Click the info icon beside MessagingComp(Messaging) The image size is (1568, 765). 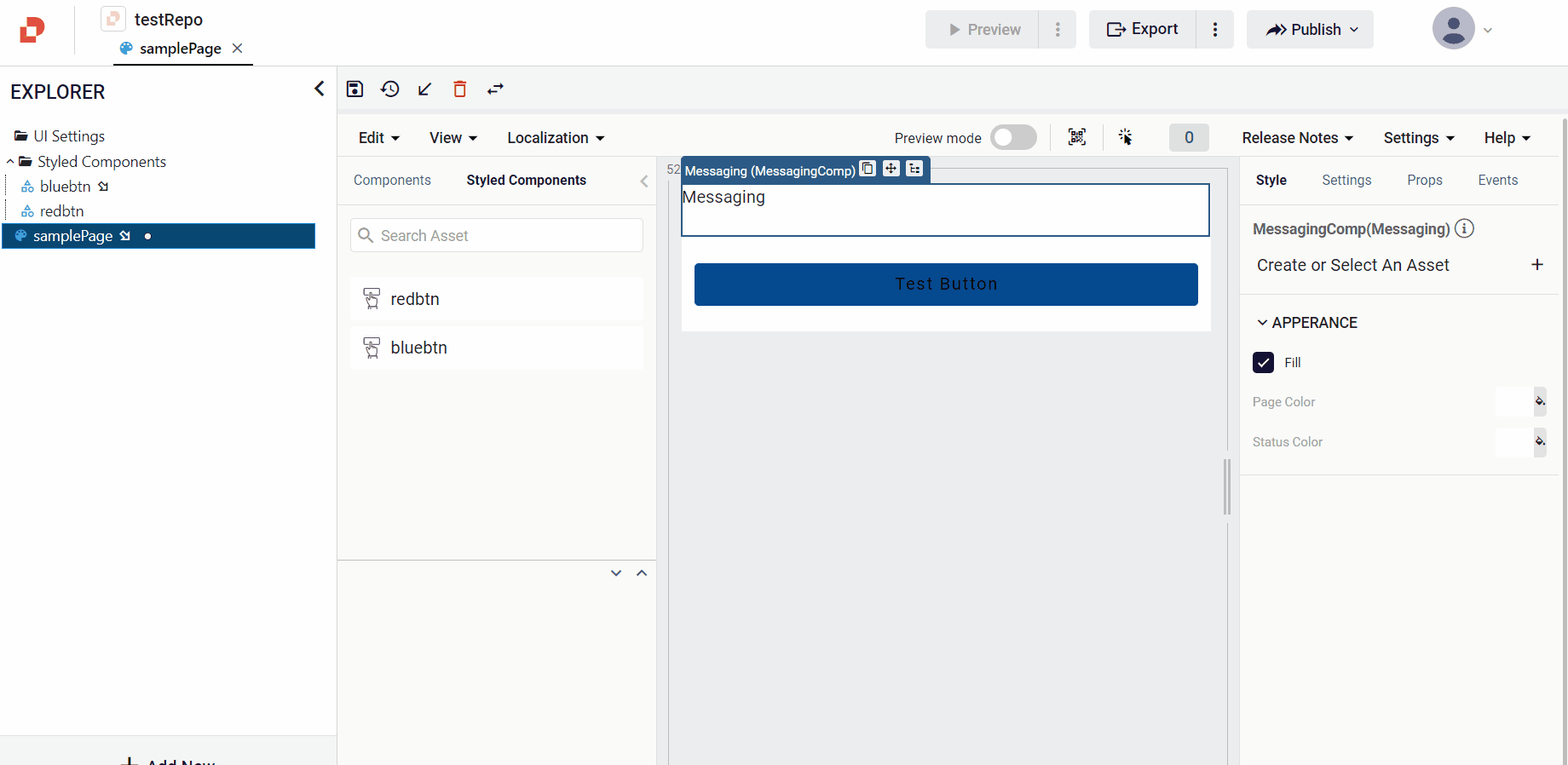click(1464, 228)
